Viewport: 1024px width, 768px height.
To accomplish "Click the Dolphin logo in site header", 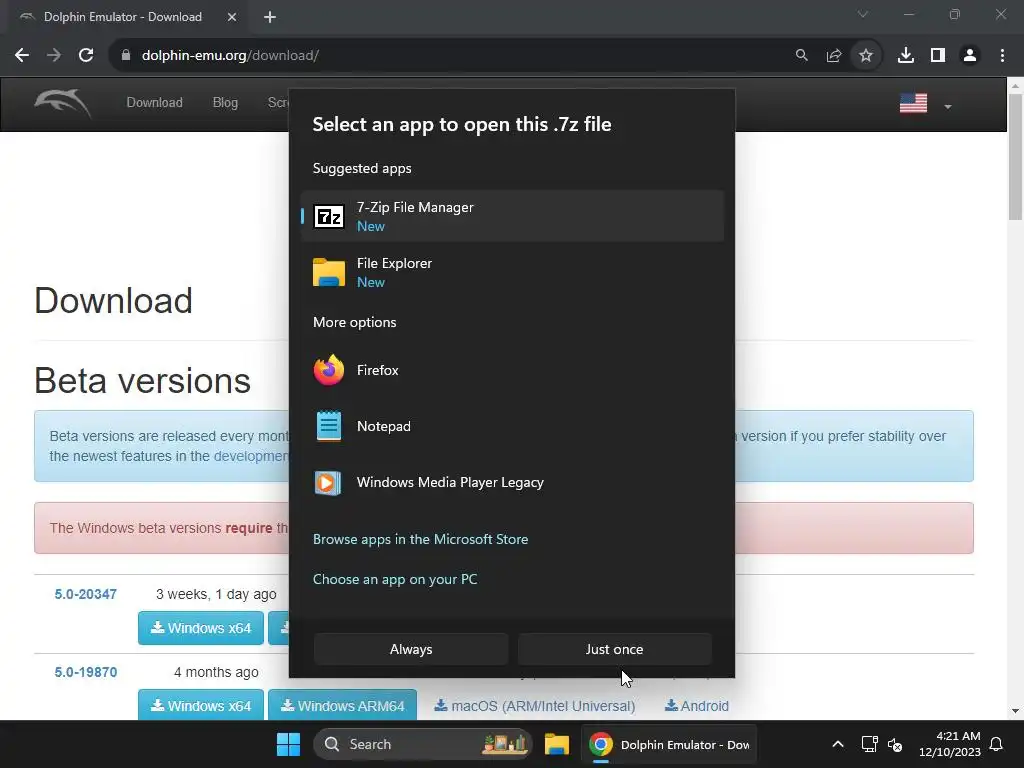I will pyautogui.click(x=63, y=103).
